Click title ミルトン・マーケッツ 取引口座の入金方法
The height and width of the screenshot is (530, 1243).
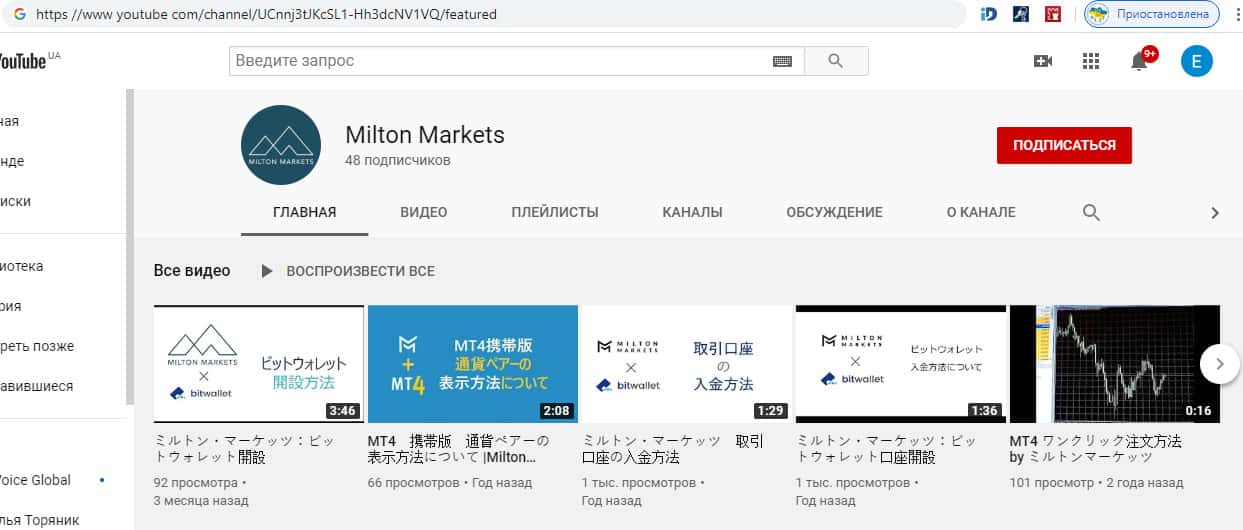(x=673, y=449)
